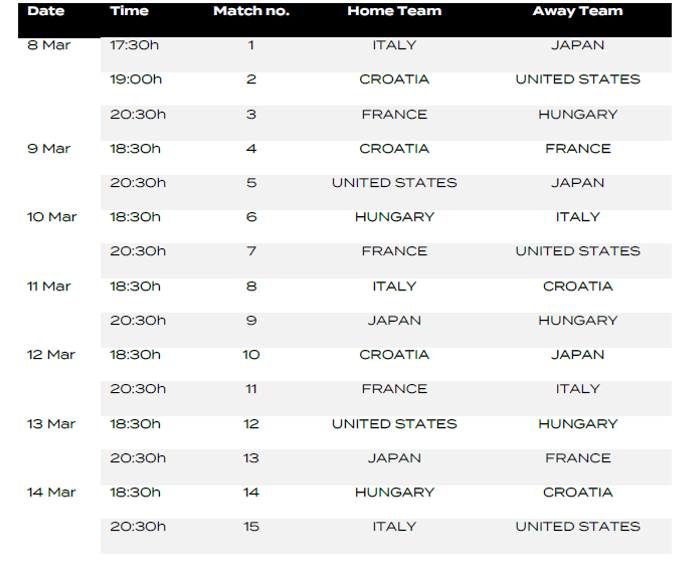
Task: Select the 10 Mar date cell
Action: (52, 217)
